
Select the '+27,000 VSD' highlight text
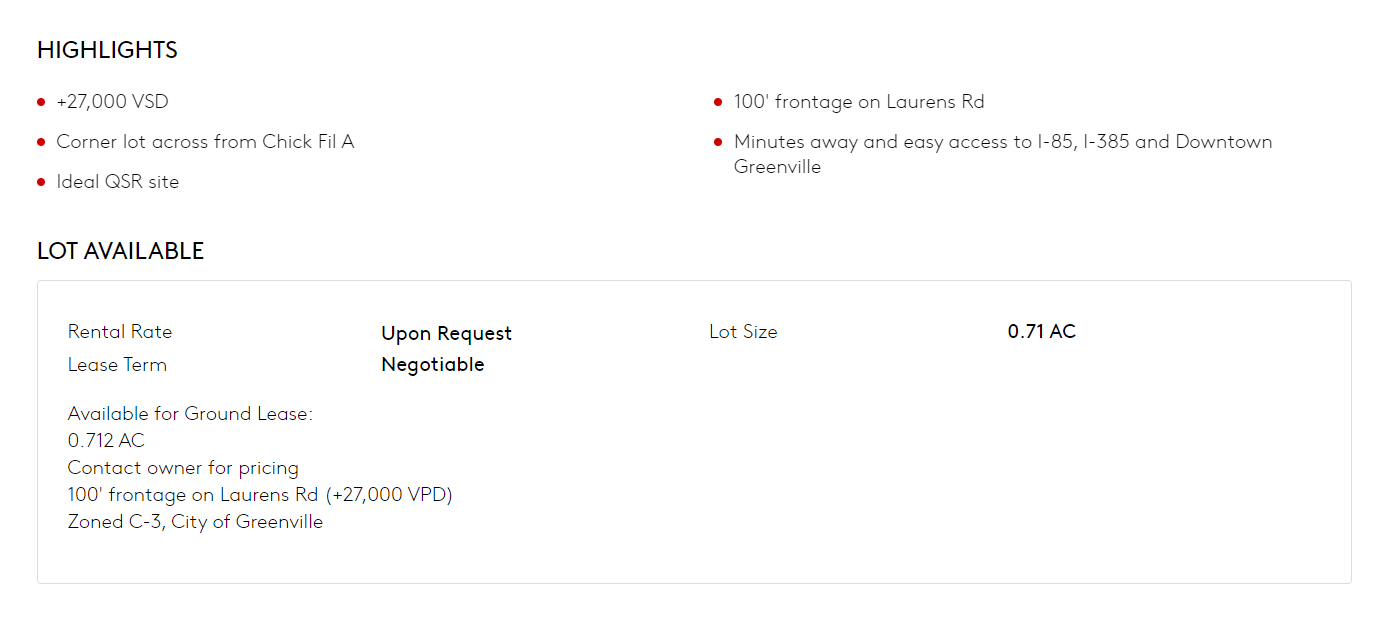pos(112,102)
